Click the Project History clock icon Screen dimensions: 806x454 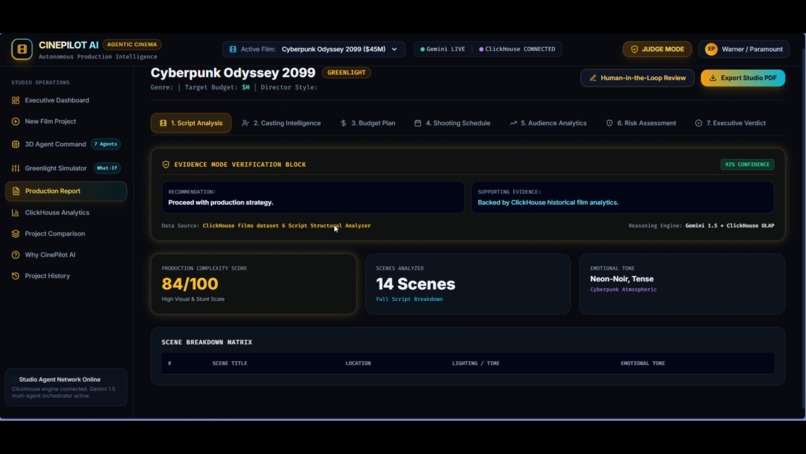pyautogui.click(x=15, y=276)
